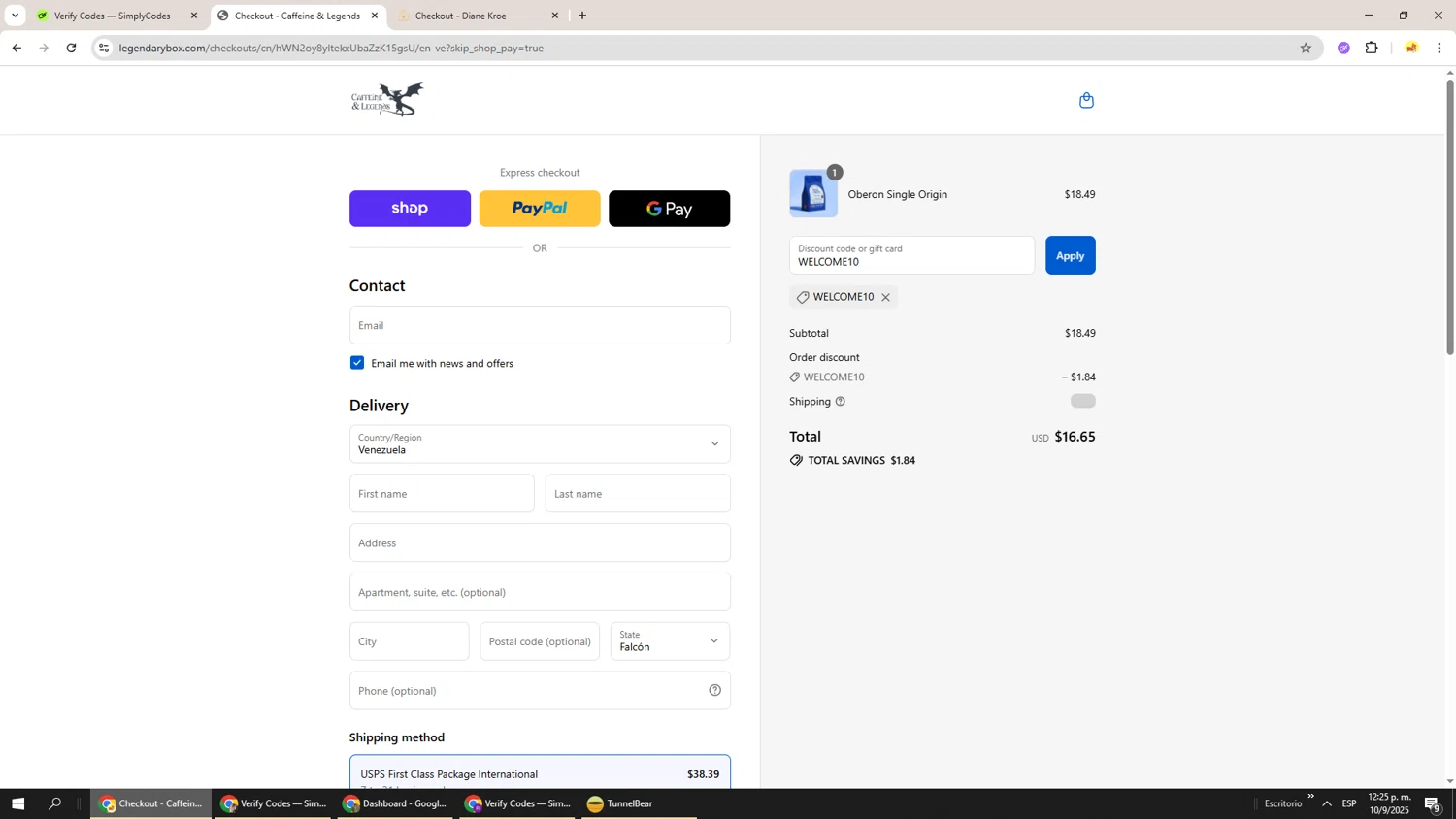Open the notification center icon
This screenshot has height=819, width=1456.
(1433, 803)
